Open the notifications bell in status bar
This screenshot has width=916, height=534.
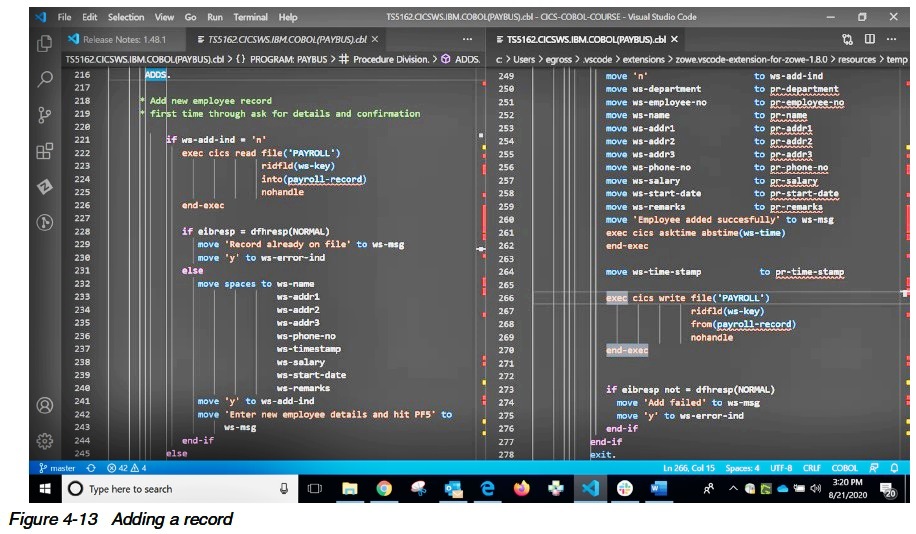pos(894,467)
